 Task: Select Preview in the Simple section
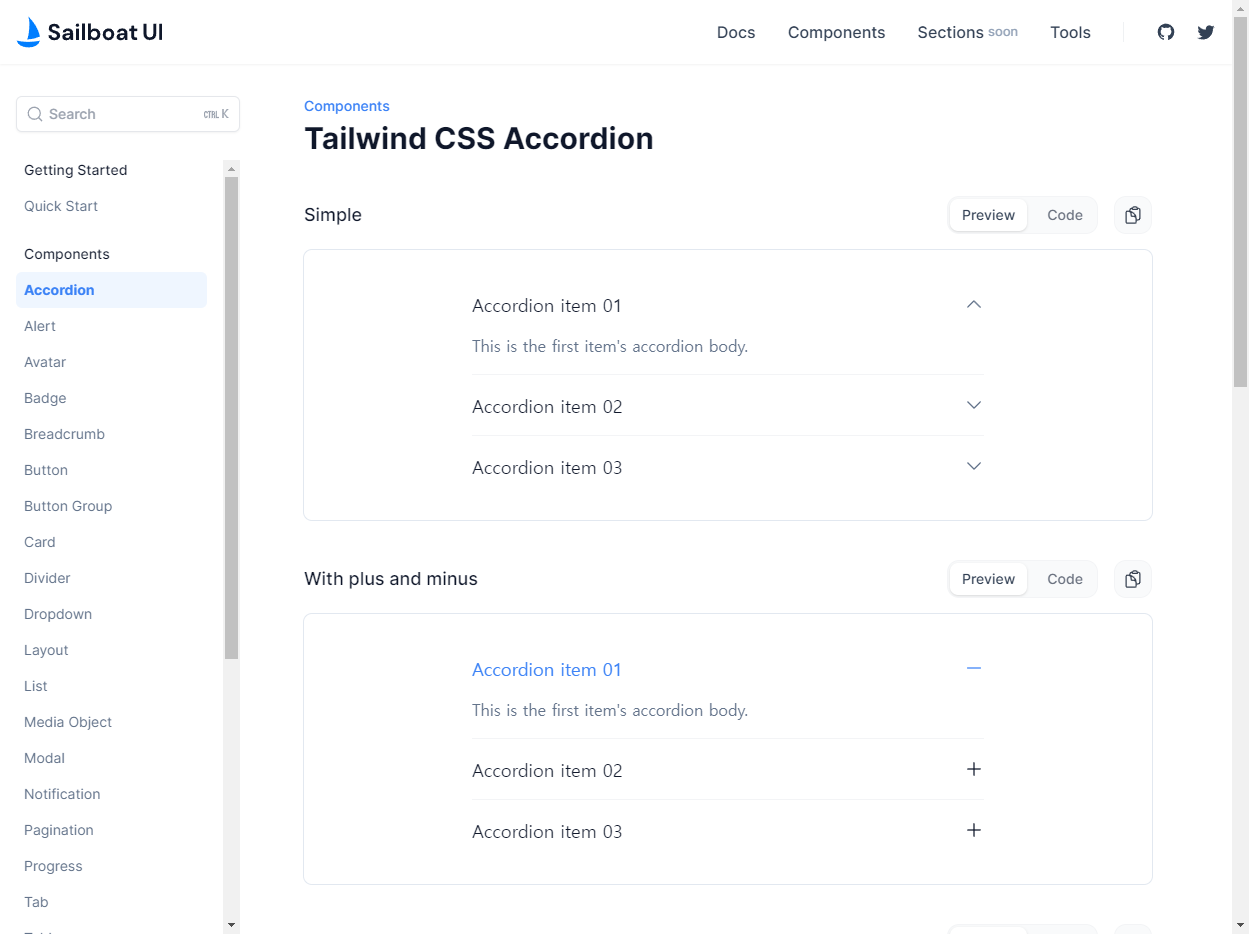click(988, 215)
